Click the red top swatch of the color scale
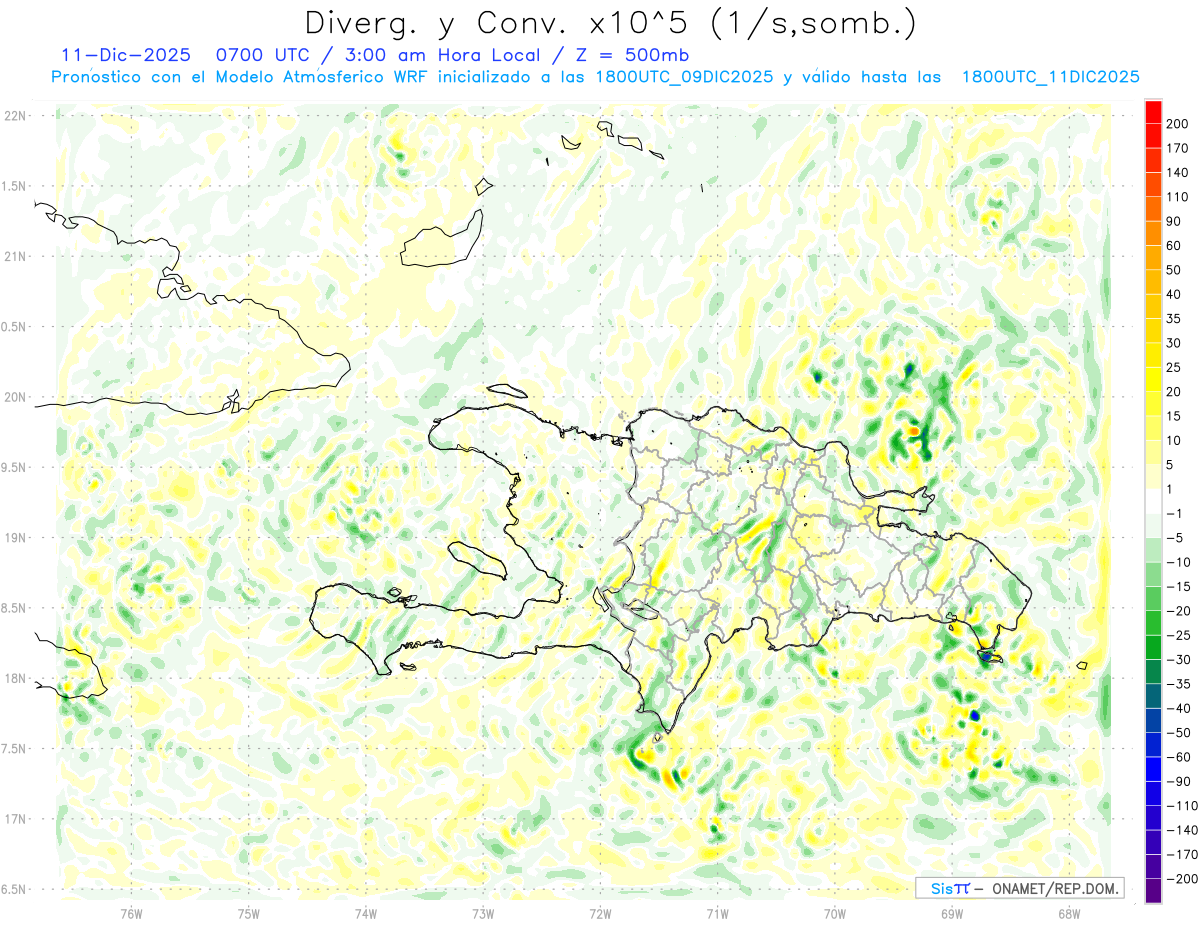This screenshot has height=927, width=1200. pyautogui.click(x=1153, y=111)
